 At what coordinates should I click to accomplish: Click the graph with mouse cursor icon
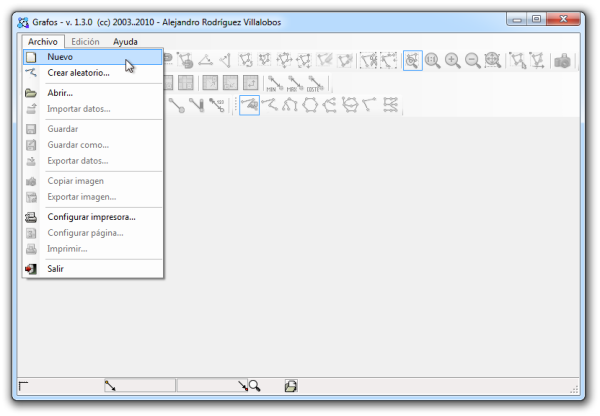coord(517,60)
